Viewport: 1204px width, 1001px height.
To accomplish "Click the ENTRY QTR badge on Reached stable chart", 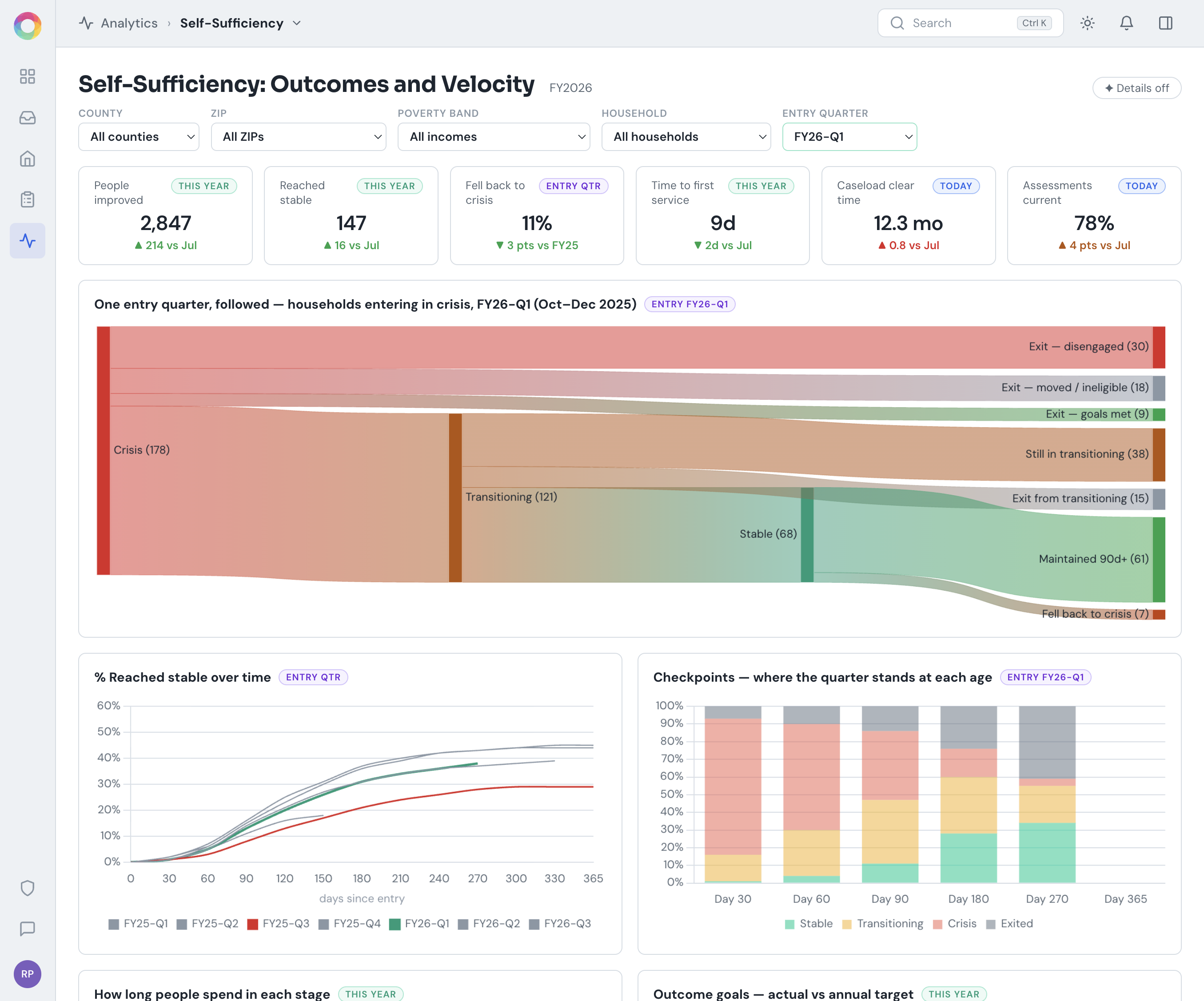I will pos(313,677).
